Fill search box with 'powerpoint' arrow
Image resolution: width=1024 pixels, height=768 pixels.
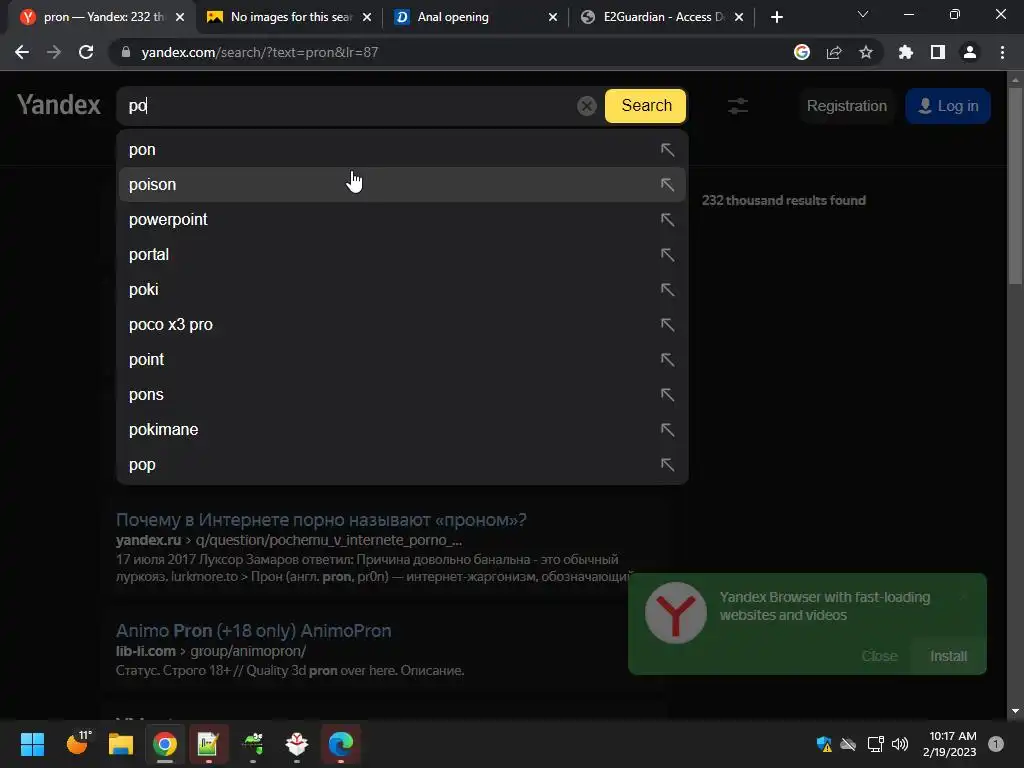click(667, 219)
